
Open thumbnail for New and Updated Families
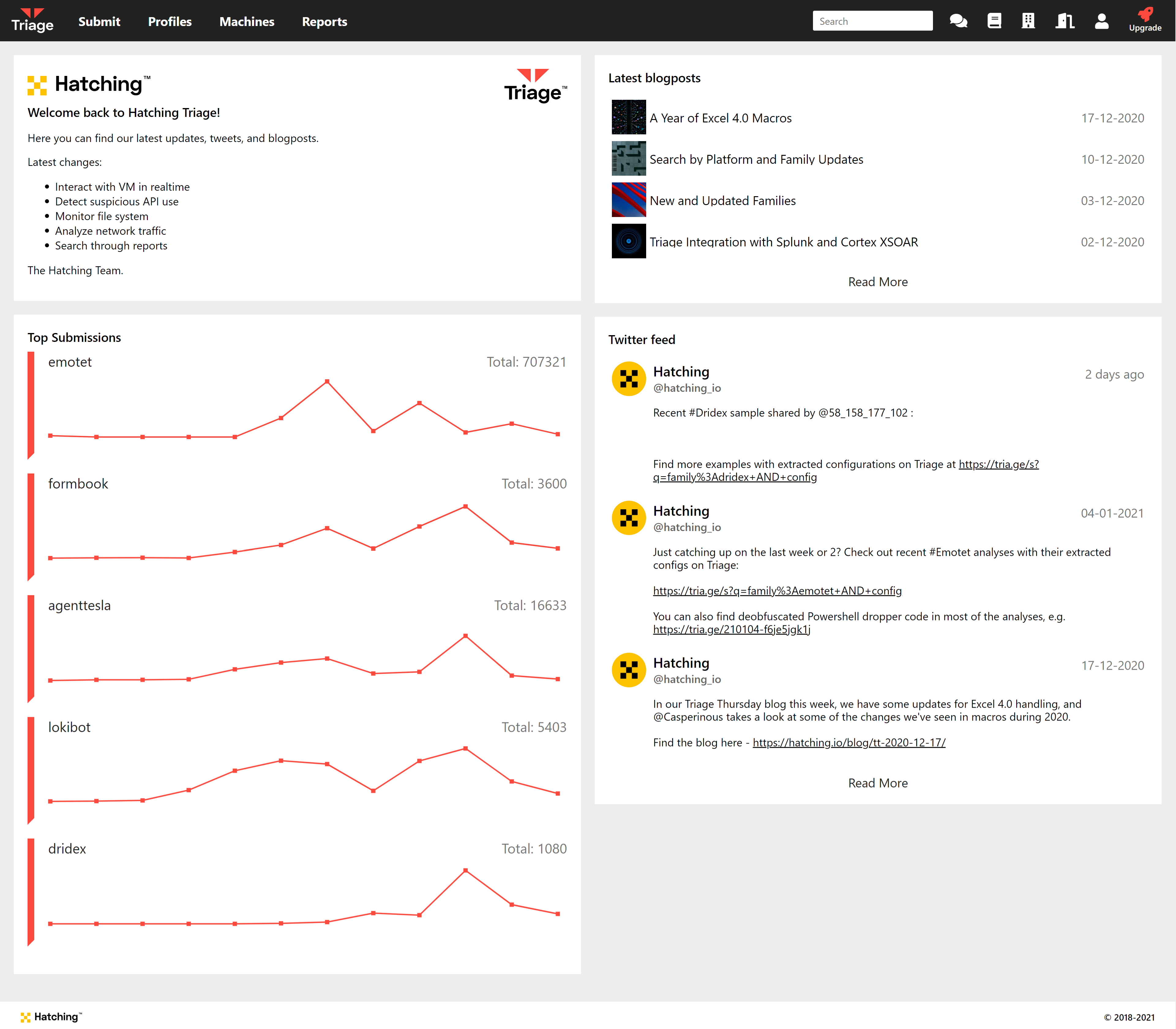[x=629, y=200]
